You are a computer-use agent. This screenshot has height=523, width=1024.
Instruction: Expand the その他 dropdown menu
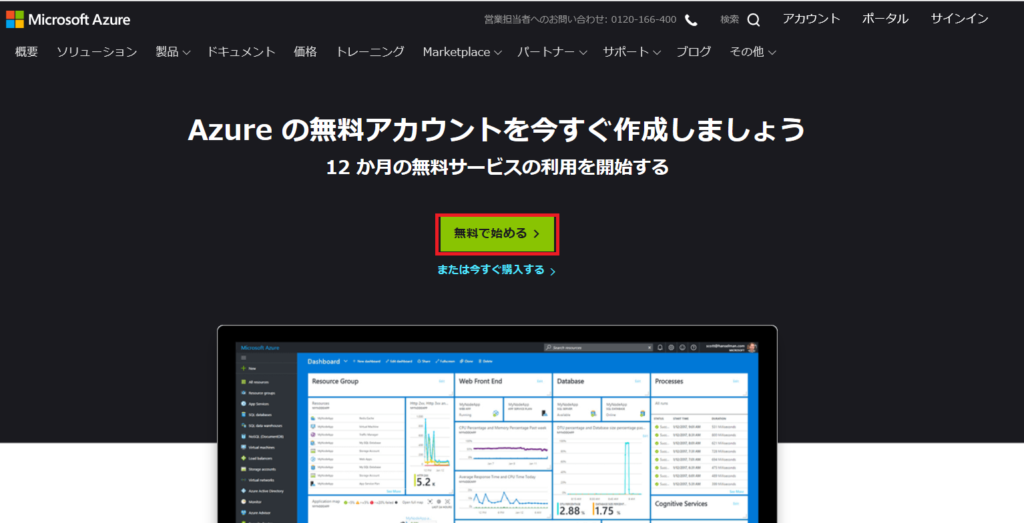pyautogui.click(x=752, y=52)
